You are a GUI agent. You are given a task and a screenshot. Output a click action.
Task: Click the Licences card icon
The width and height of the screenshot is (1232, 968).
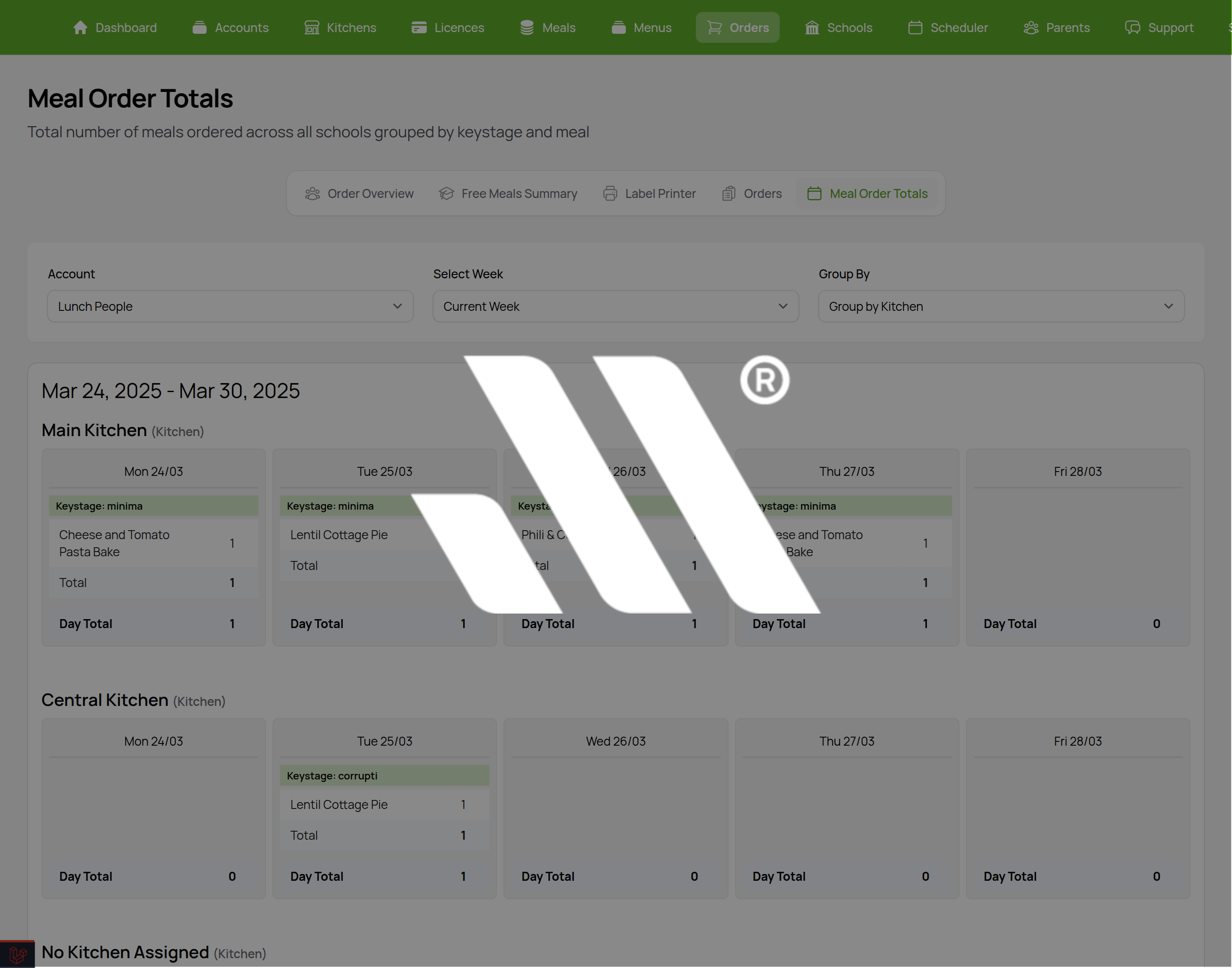419,28
